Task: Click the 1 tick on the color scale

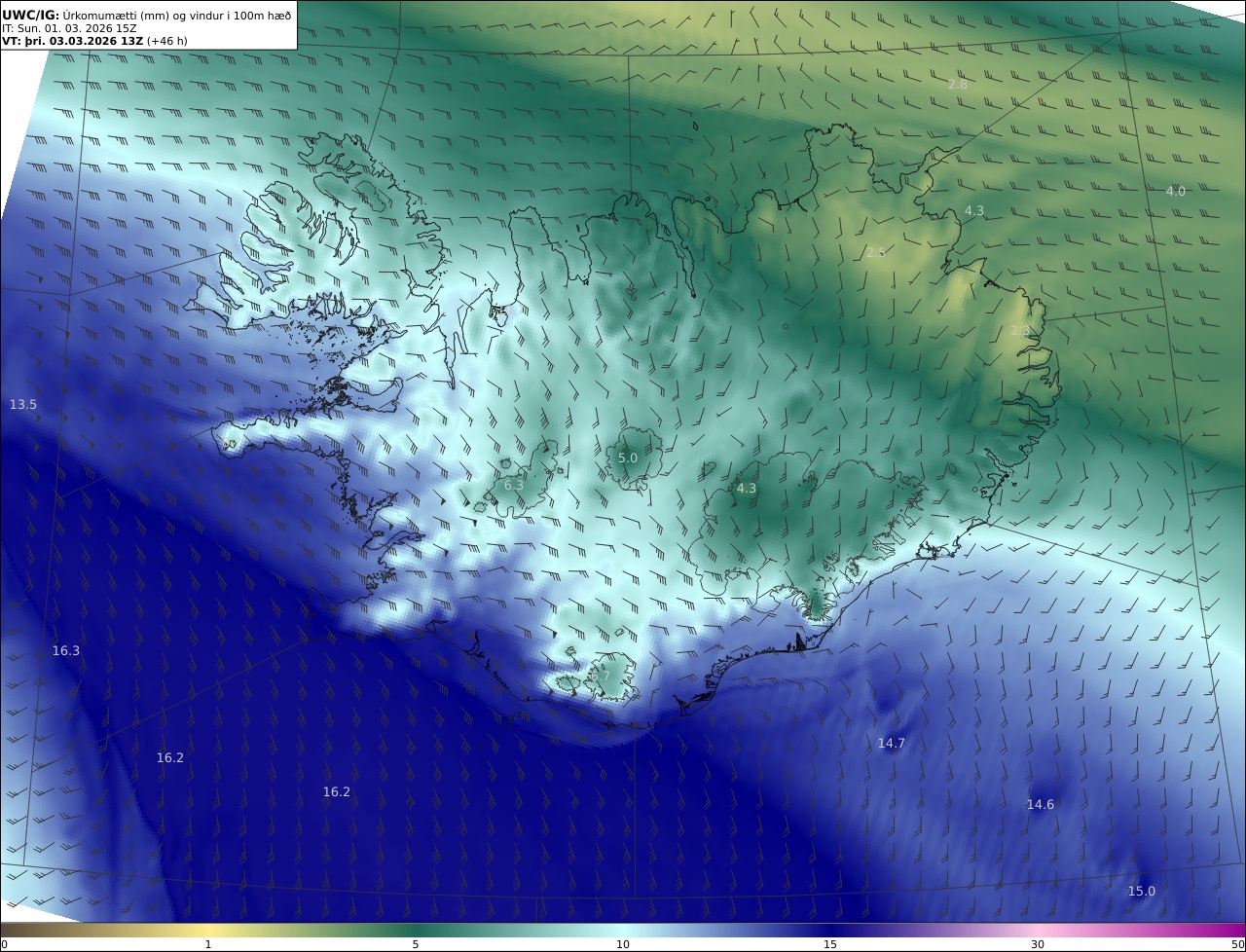Action: point(208,944)
